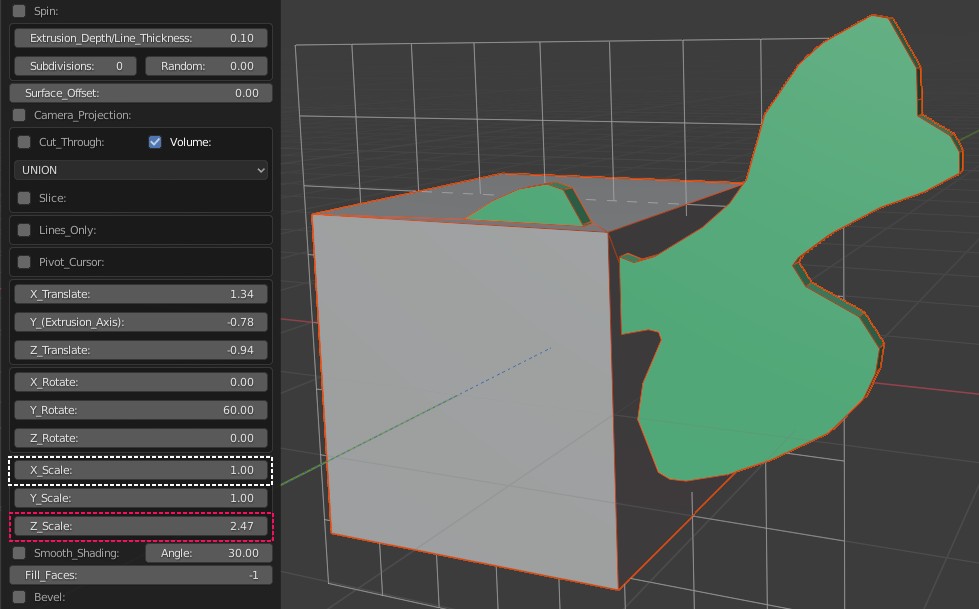Enable the Slice checkbox

tap(25, 198)
